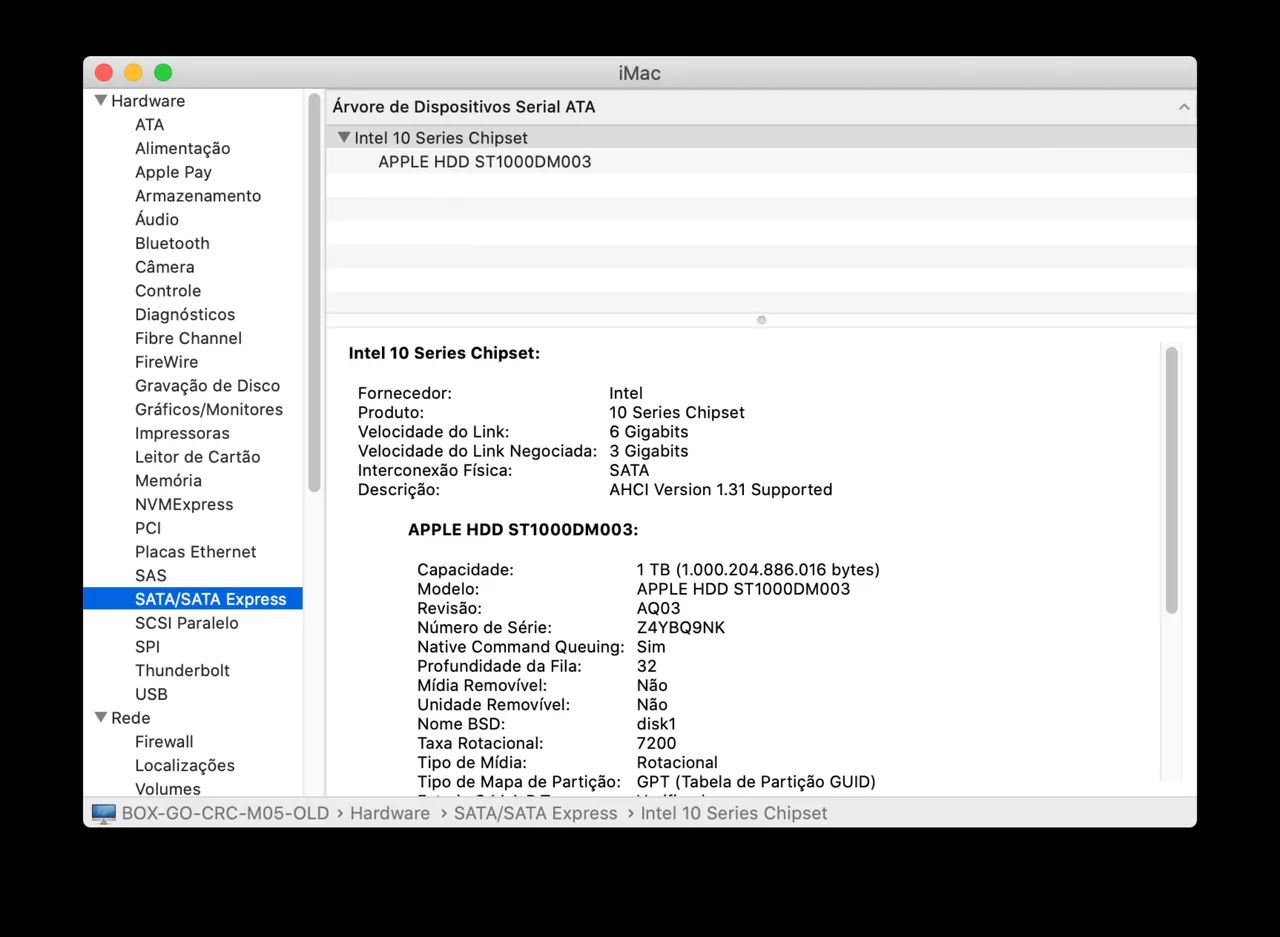The height and width of the screenshot is (937, 1280).
Task: Open Impressoras section
Action: click(x=182, y=433)
